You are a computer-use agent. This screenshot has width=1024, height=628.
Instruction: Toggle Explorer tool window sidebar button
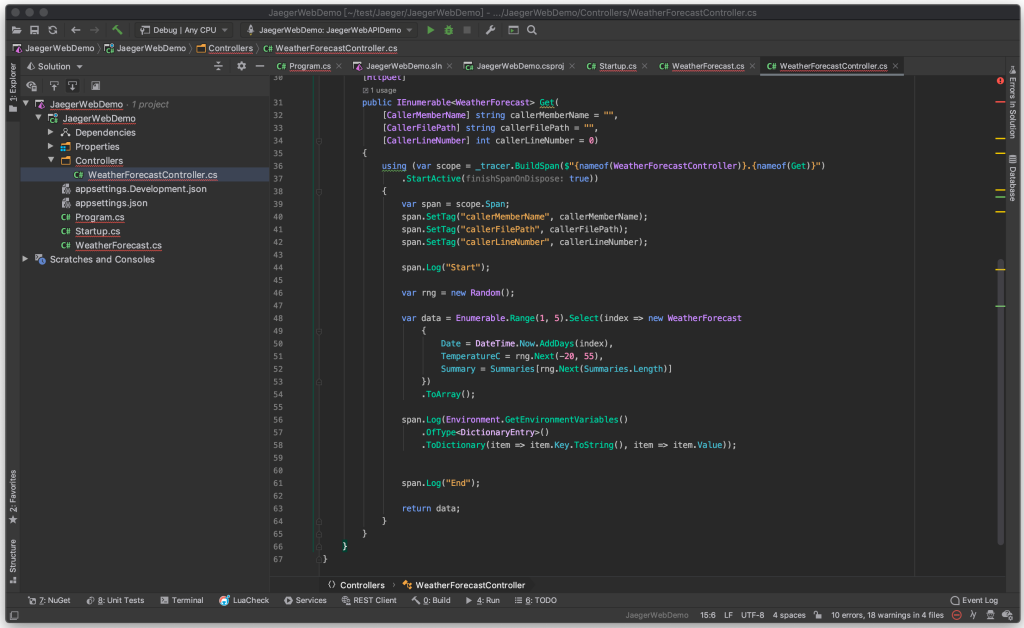pyautogui.click(x=12, y=87)
